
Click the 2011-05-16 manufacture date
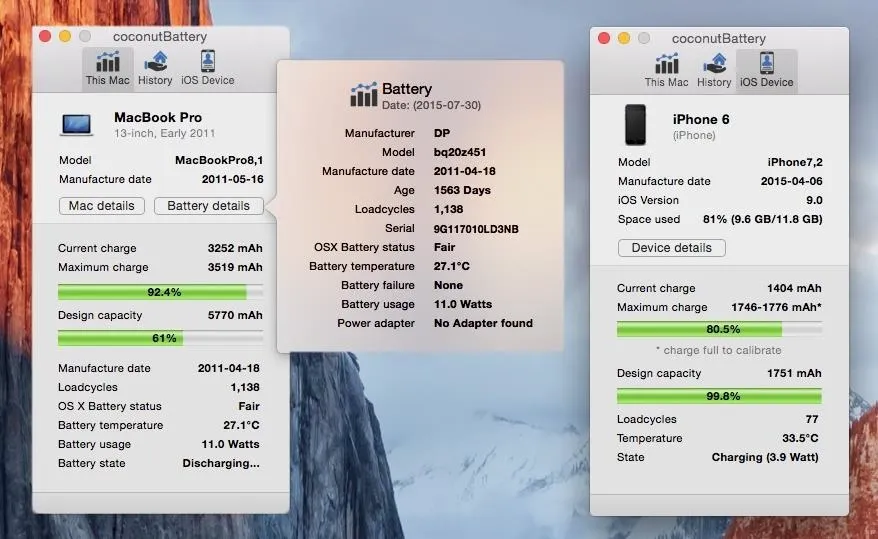[x=232, y=179]
